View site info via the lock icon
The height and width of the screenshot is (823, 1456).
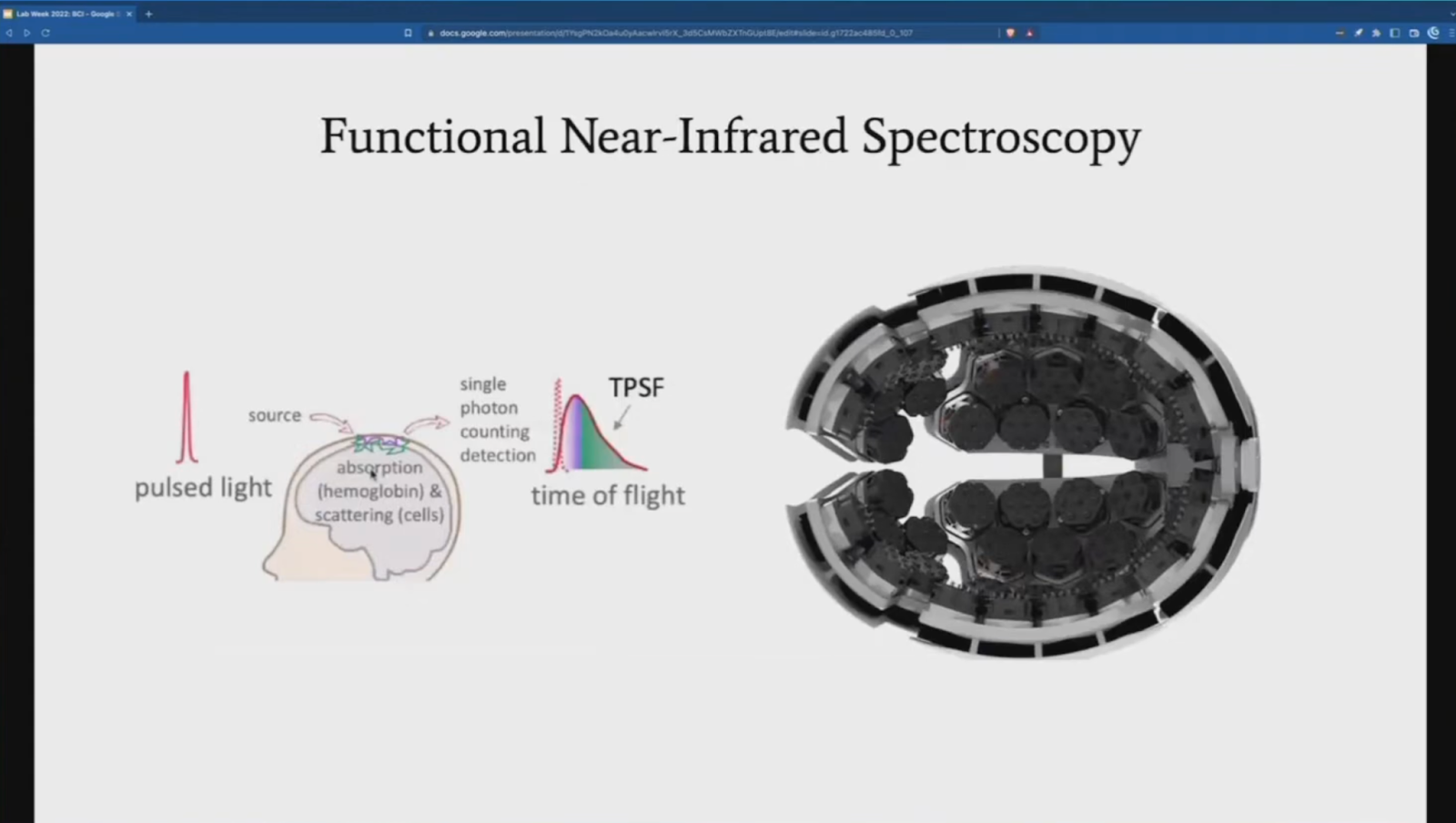pyautogui.click(x=431, y=33)
